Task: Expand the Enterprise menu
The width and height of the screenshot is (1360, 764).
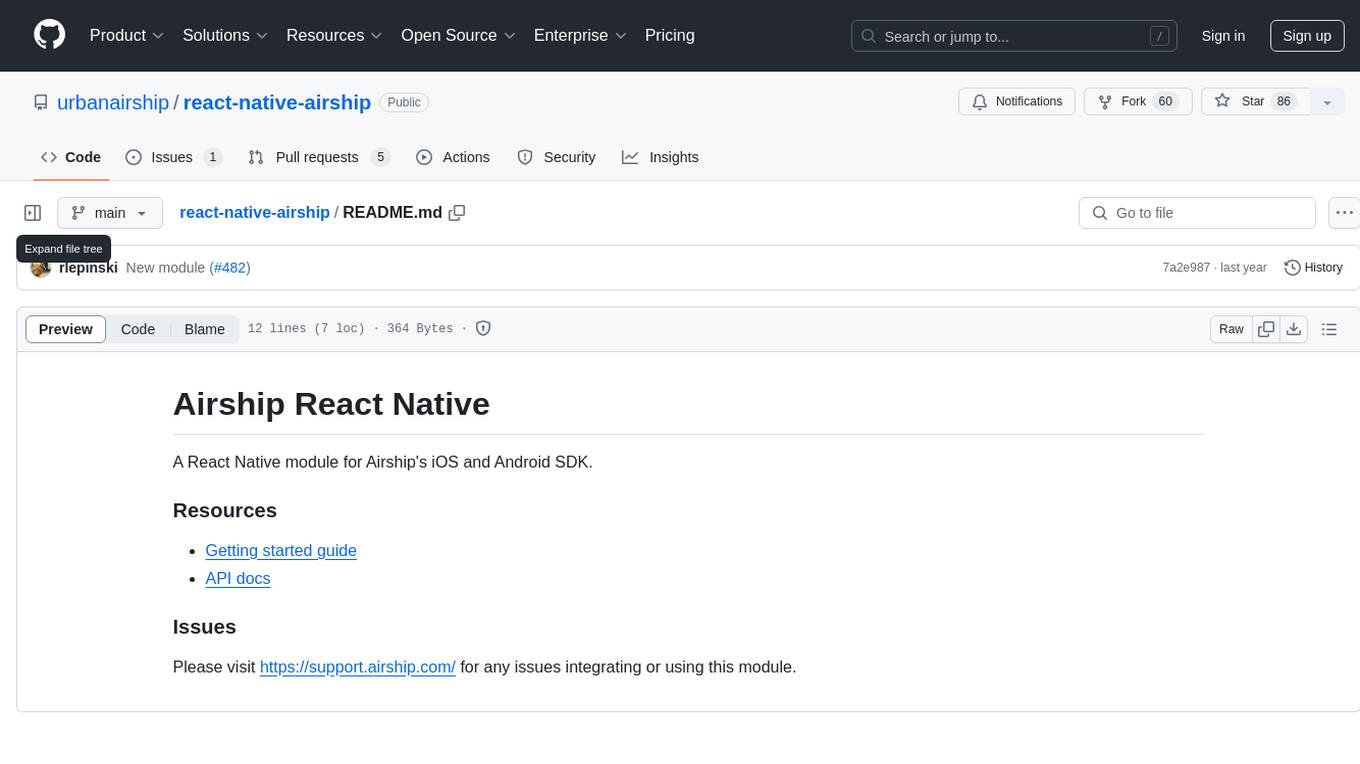Action: click(580, 35)
